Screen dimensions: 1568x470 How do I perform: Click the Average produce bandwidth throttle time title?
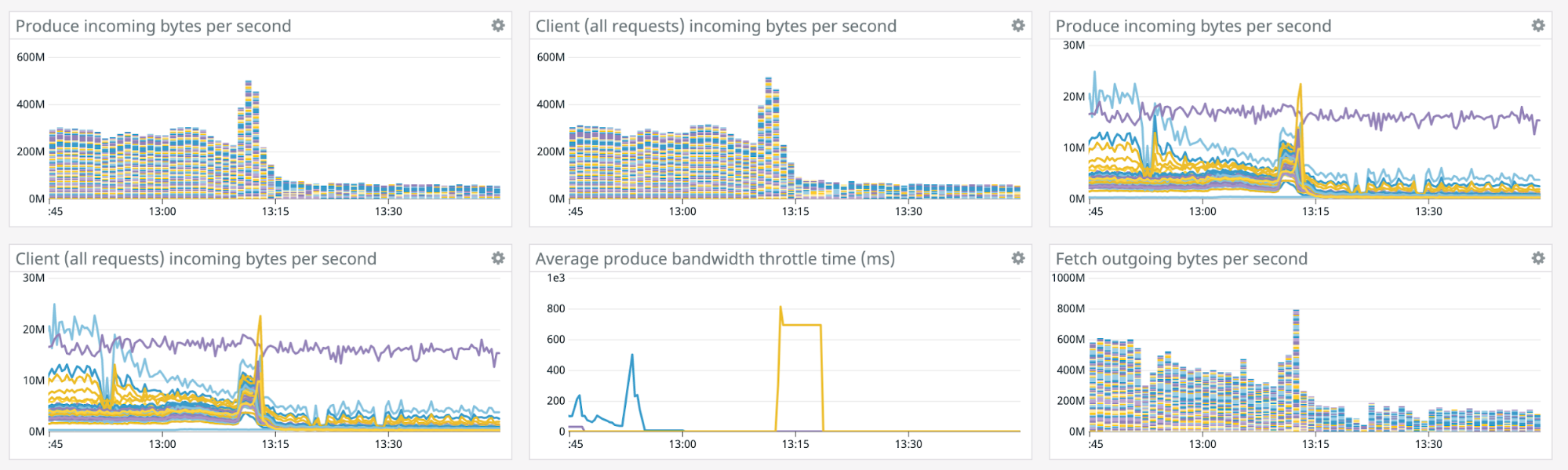715,259
